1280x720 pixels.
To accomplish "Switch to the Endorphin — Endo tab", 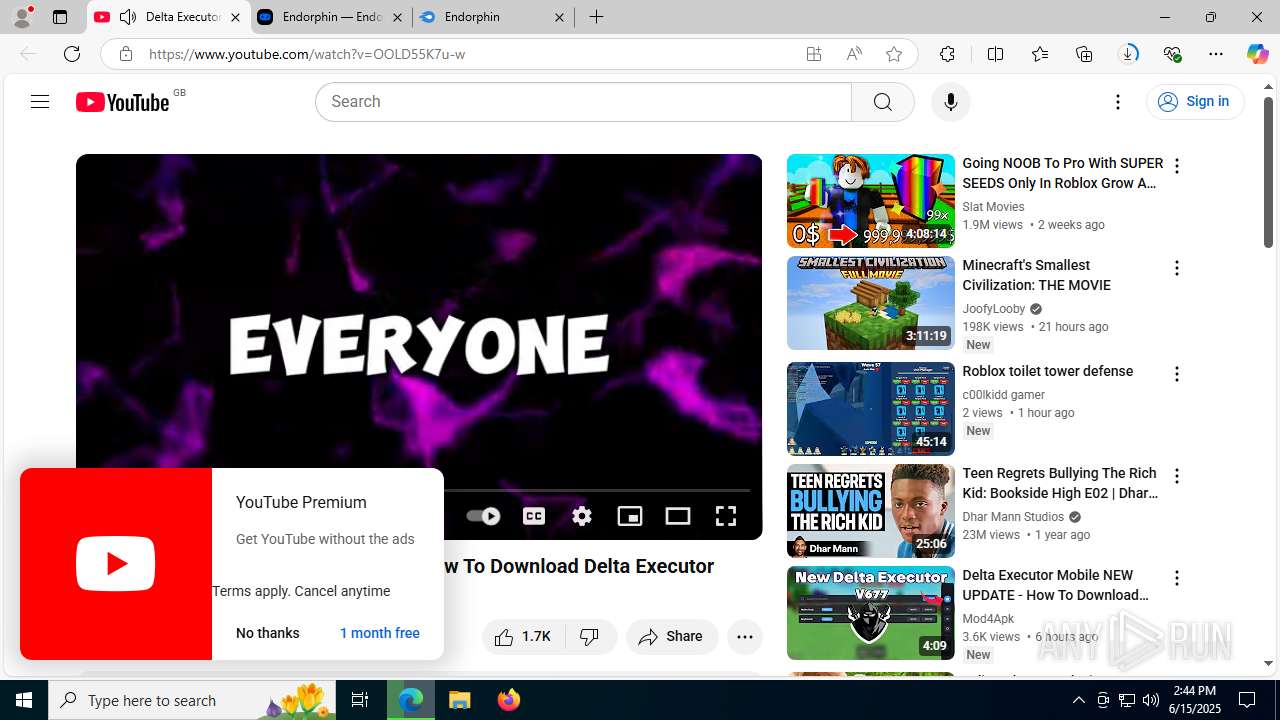I will [x=330, y=17].
